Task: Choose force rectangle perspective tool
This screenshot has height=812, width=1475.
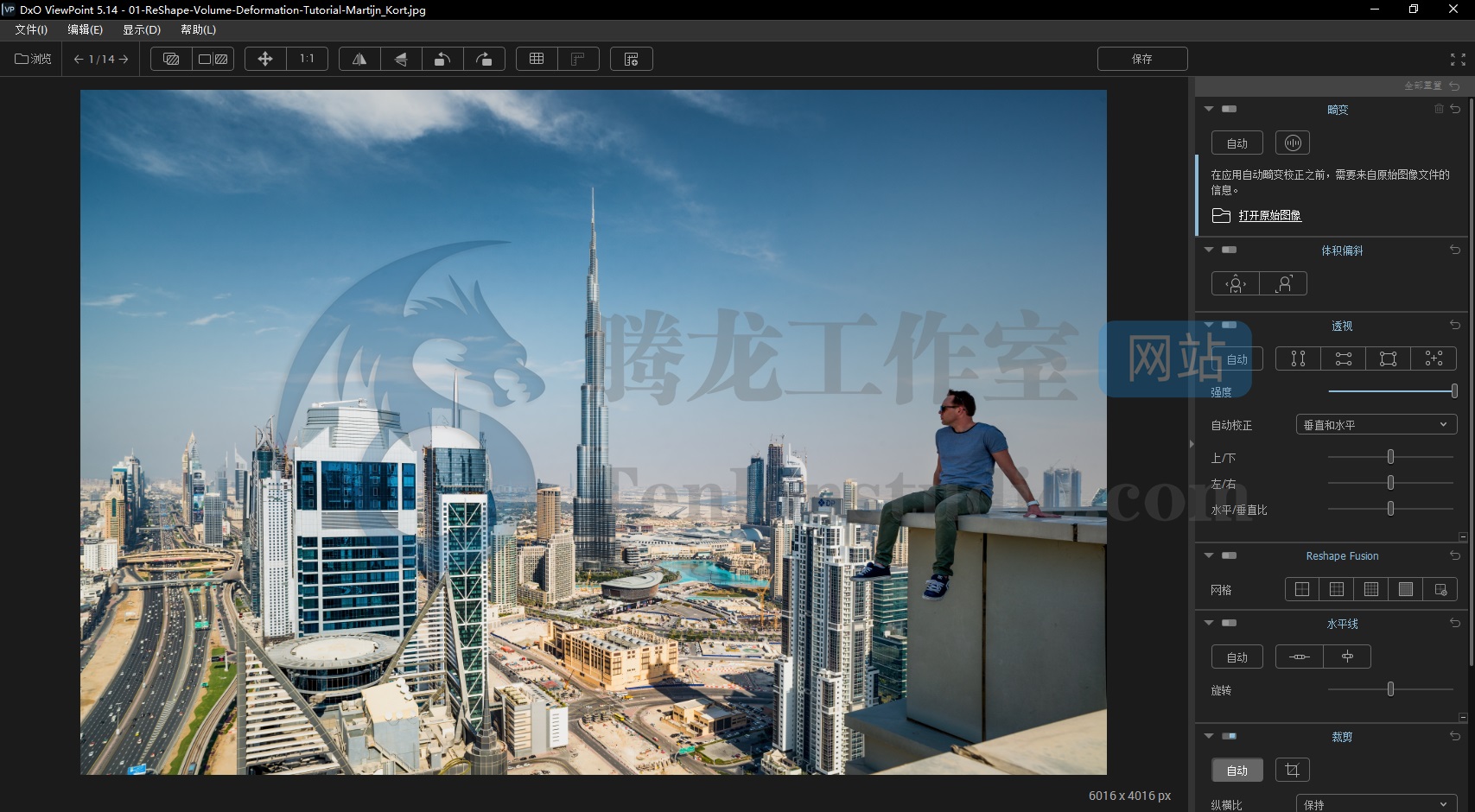Action: click(x=1389, y=358)
